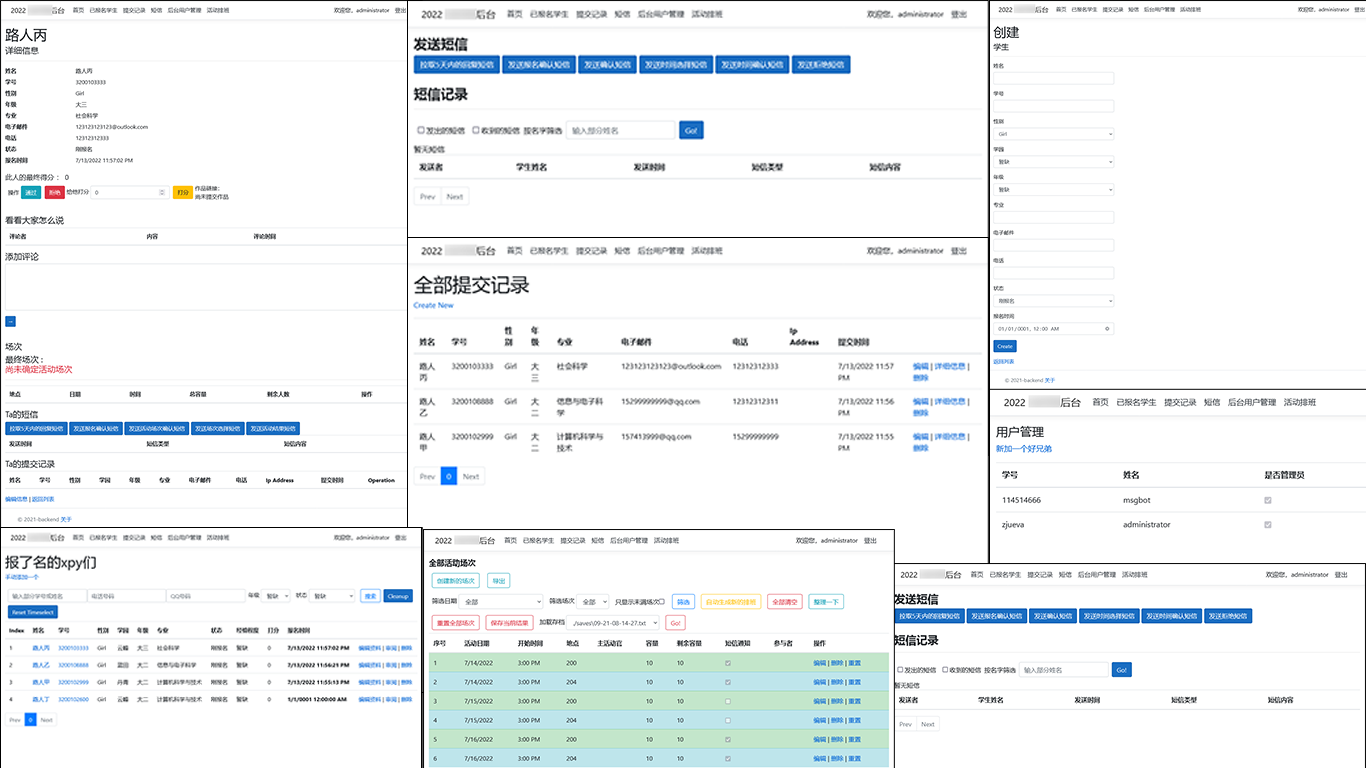1366x768 pixels.
Task: Toggle 只显示未满场次 checkbox in 全部活动场次 page
Action: click(661, 602)
